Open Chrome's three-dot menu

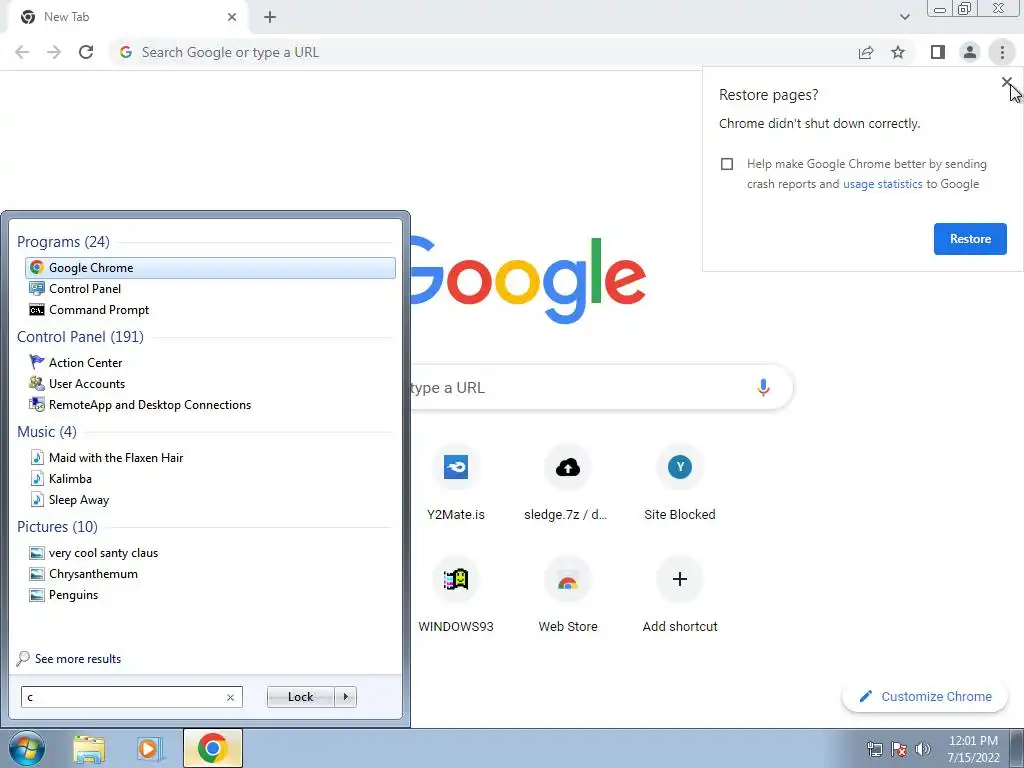click(x=1002, y=52)
